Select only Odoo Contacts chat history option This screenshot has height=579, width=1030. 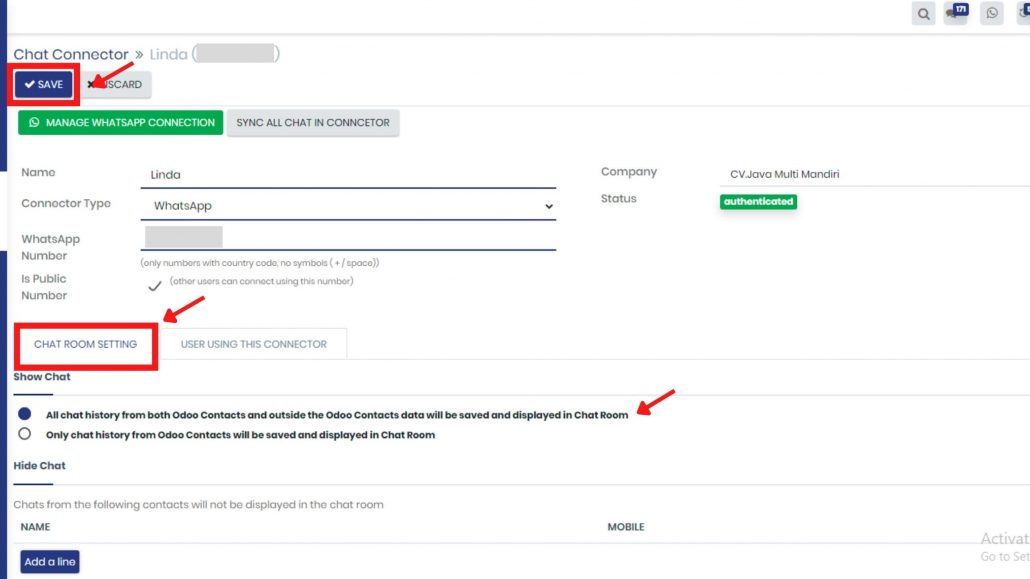[24, 434]
